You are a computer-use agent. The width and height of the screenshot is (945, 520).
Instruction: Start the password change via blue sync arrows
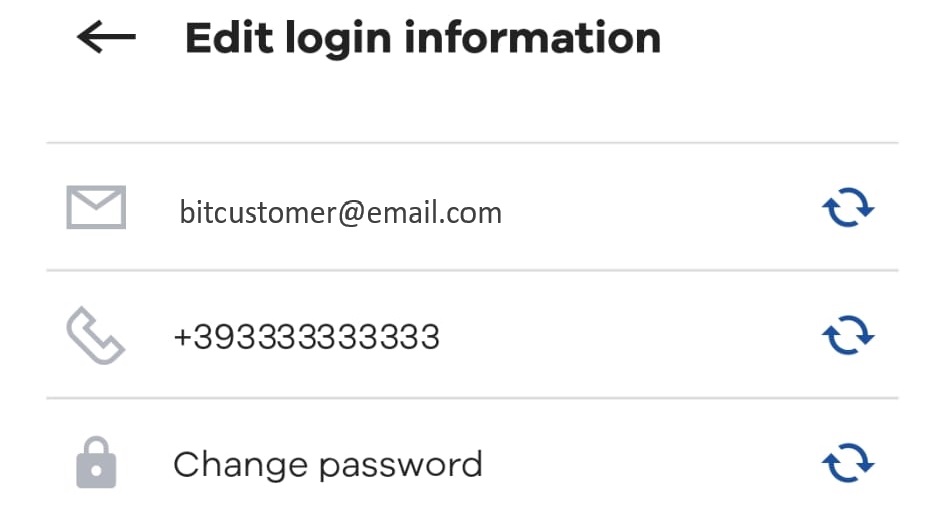click(848, 463)
